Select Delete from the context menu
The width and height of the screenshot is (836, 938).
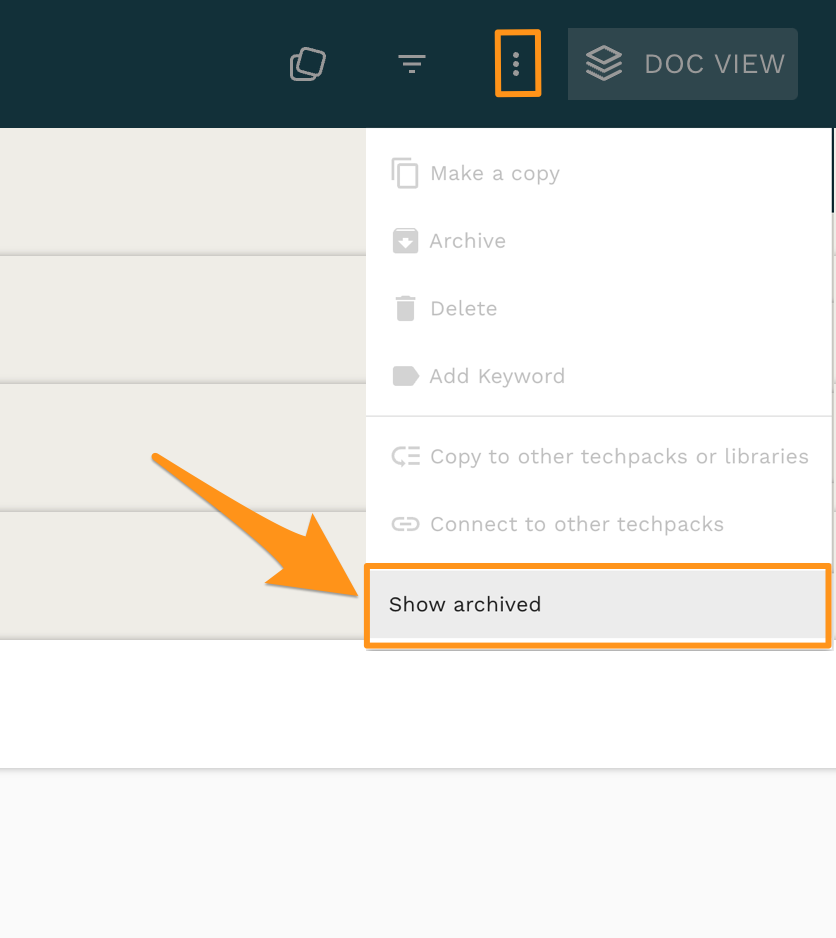pyautogui.click(x=463, y=308)
